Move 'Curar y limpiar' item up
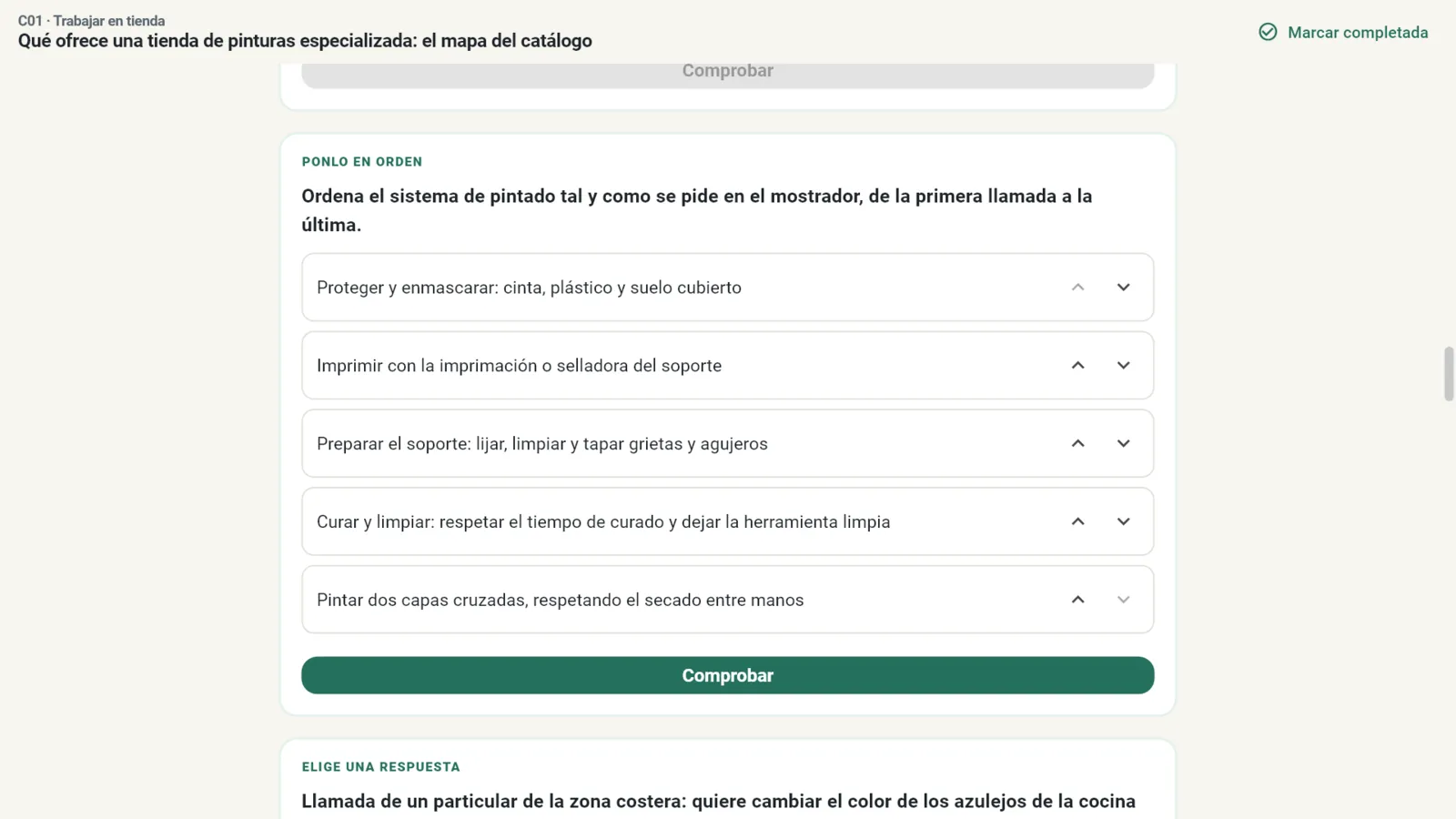This screenshot has height=819, width=1456. pyautogui.click(x=1077, y=522)
